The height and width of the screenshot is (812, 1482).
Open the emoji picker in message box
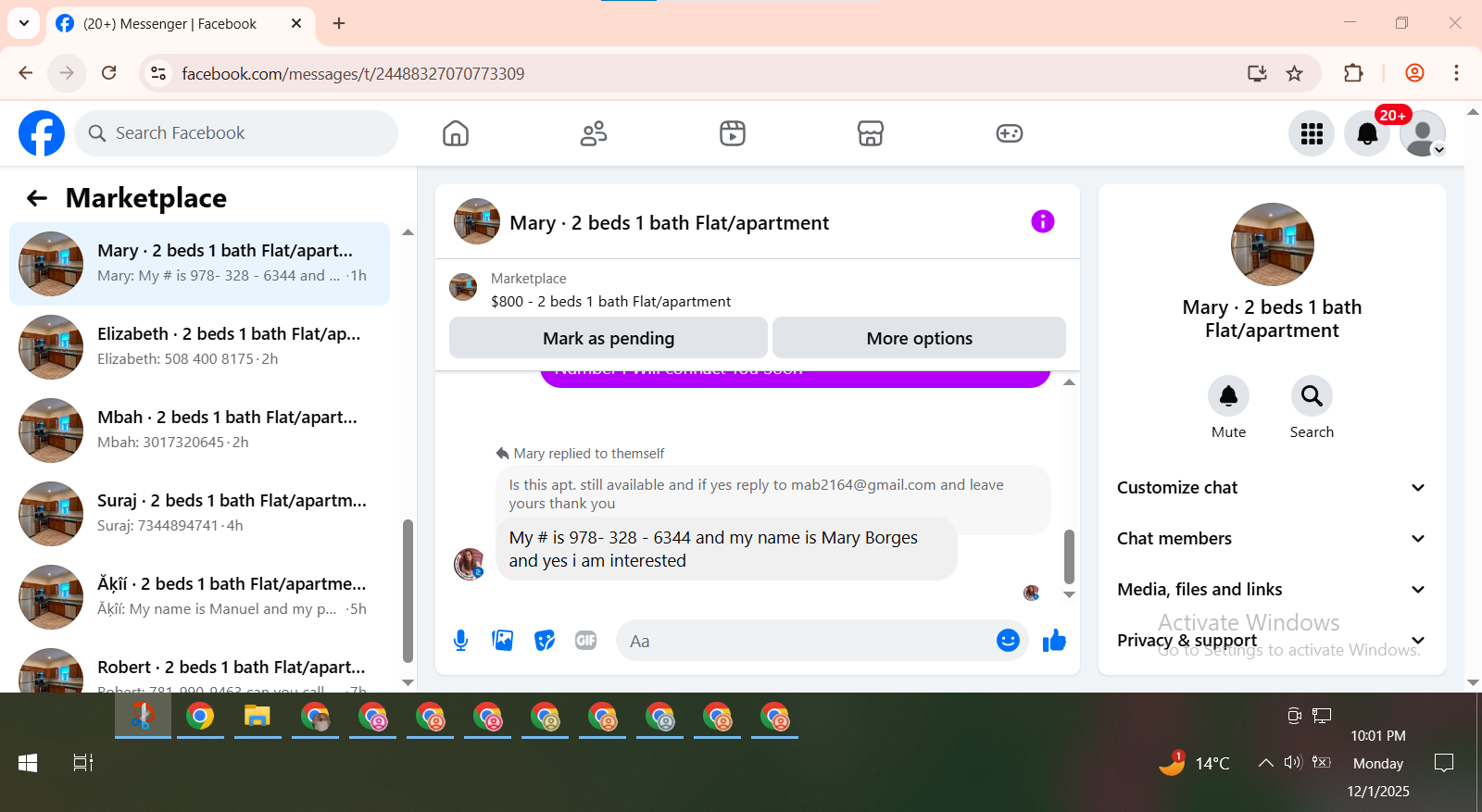pyautogui.click(x=1008, y=640)
